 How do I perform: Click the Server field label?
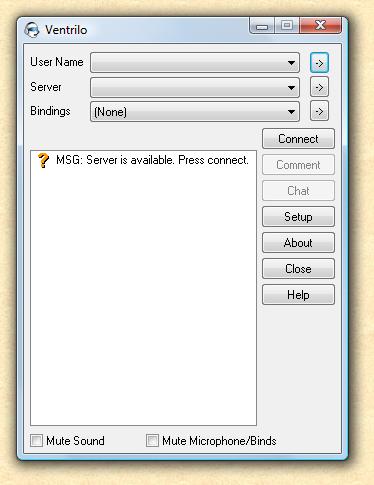coord(46,87)
